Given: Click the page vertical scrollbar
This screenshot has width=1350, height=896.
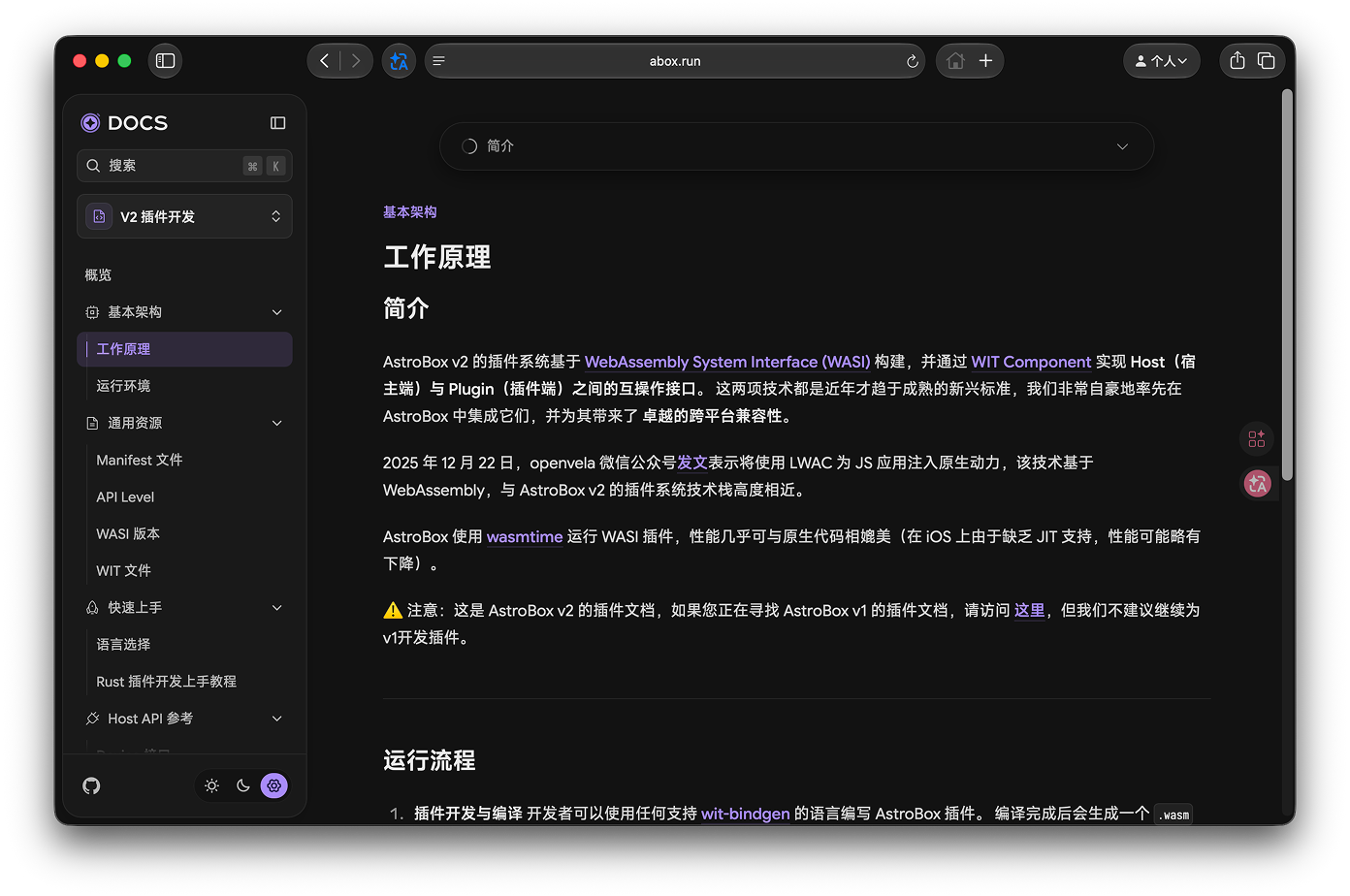Looking at the screenshot, I should (x=1287, y=284).
